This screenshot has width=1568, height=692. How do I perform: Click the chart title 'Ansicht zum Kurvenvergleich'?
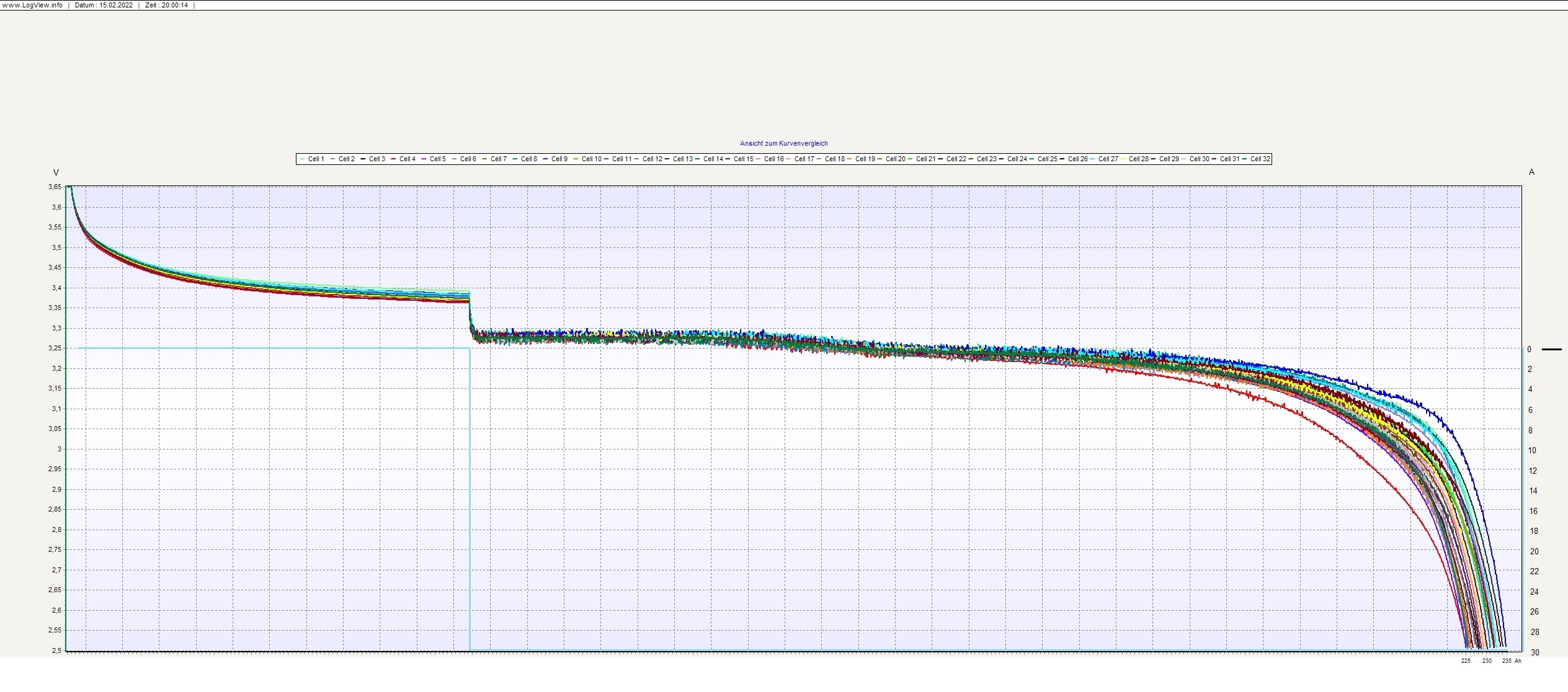coord(784,144)
